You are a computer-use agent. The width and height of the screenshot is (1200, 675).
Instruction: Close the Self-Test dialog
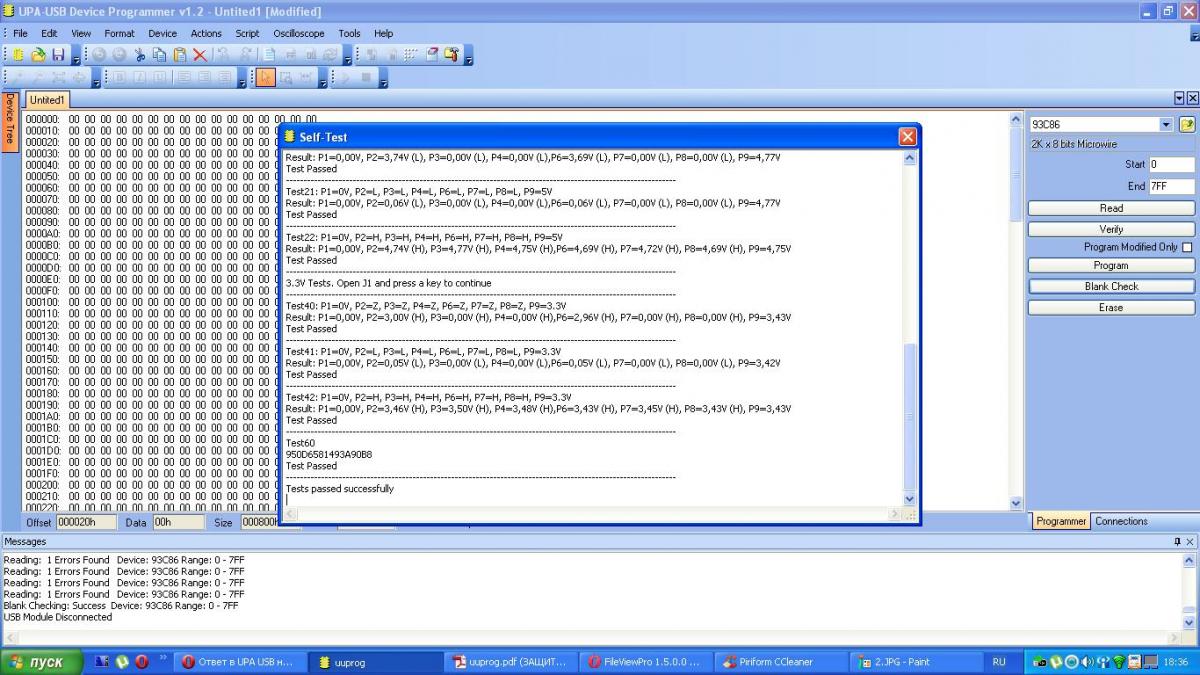pyautogui.click(x=907, y=137)
